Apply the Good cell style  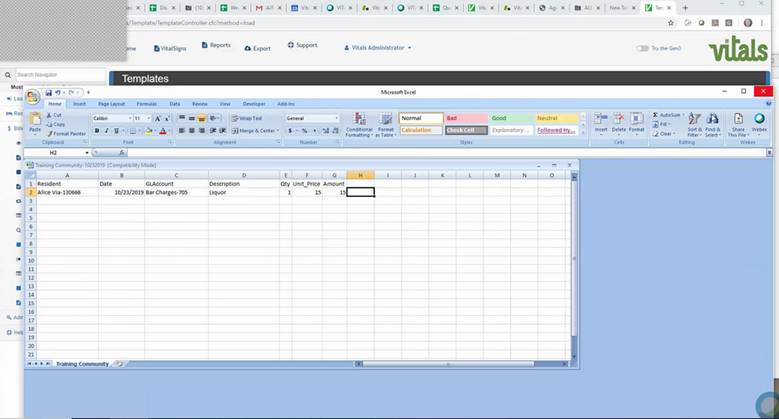click(511, 118)
